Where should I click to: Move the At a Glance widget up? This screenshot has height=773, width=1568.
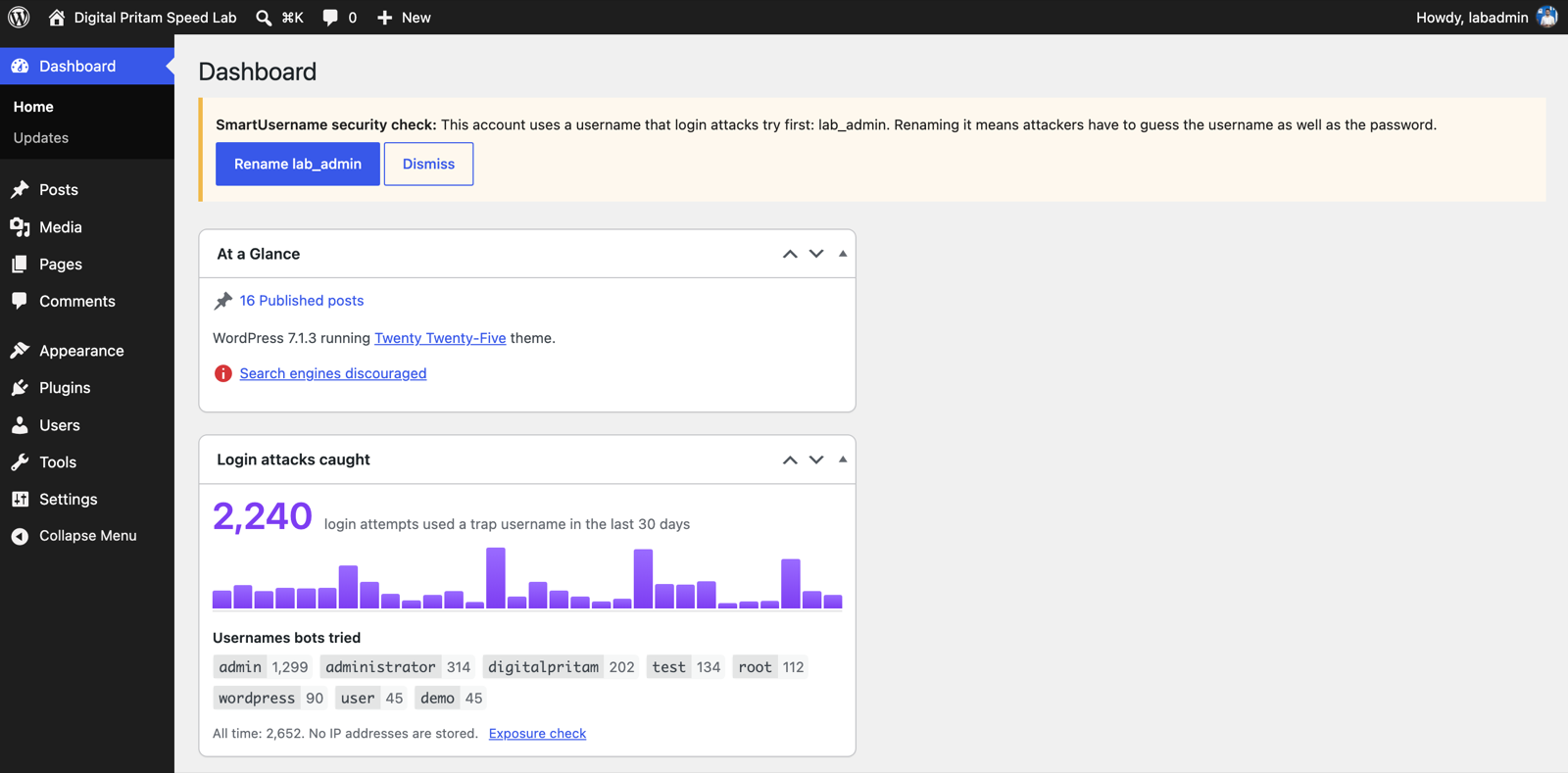click(x=790, y=254)
